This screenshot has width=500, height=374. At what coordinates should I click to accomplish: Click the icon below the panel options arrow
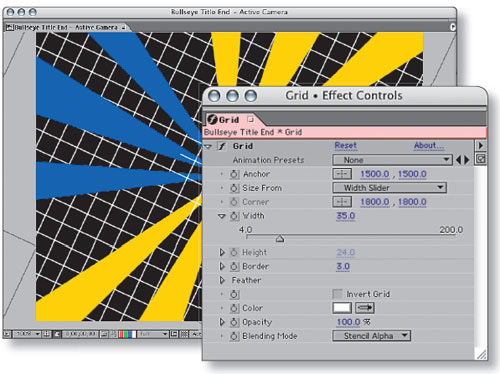(480, 159)
